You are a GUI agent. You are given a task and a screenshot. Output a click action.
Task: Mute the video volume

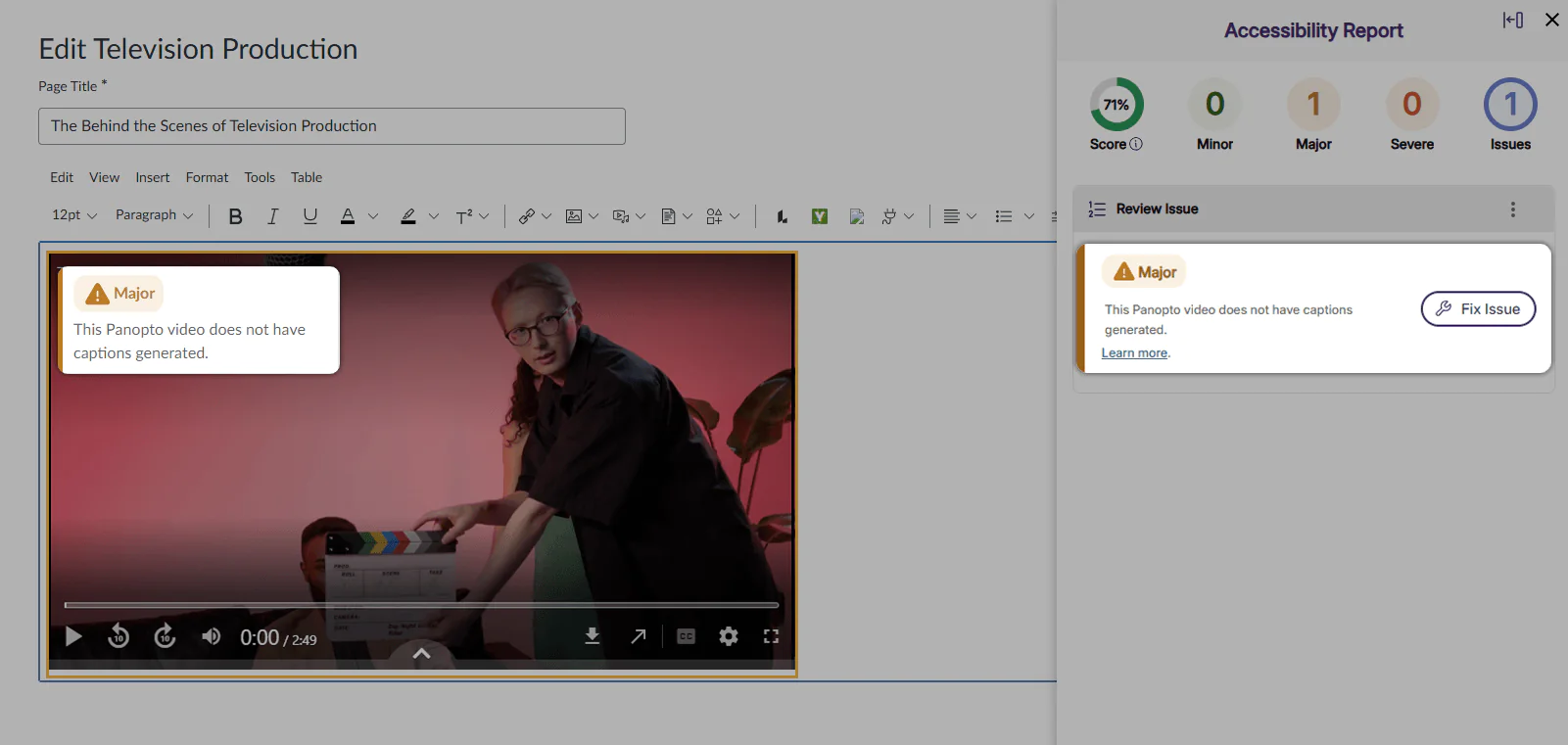211,636
